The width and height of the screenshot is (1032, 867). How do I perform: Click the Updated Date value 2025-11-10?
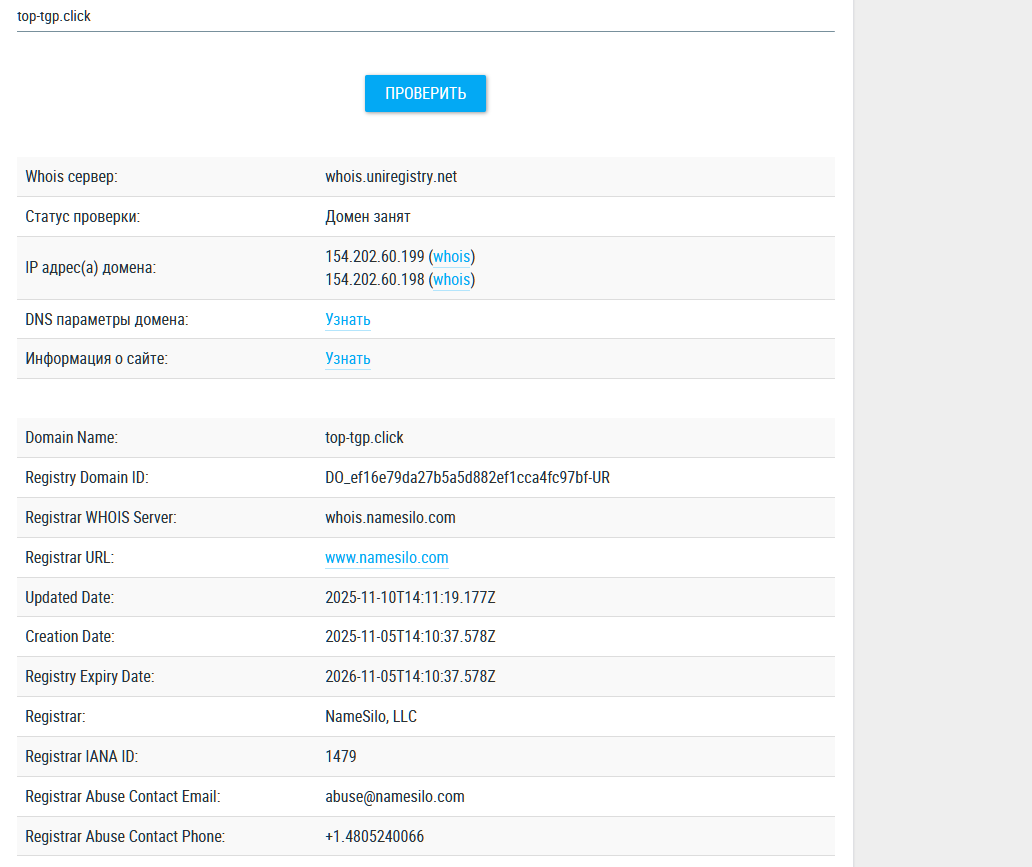click(410, 598)
